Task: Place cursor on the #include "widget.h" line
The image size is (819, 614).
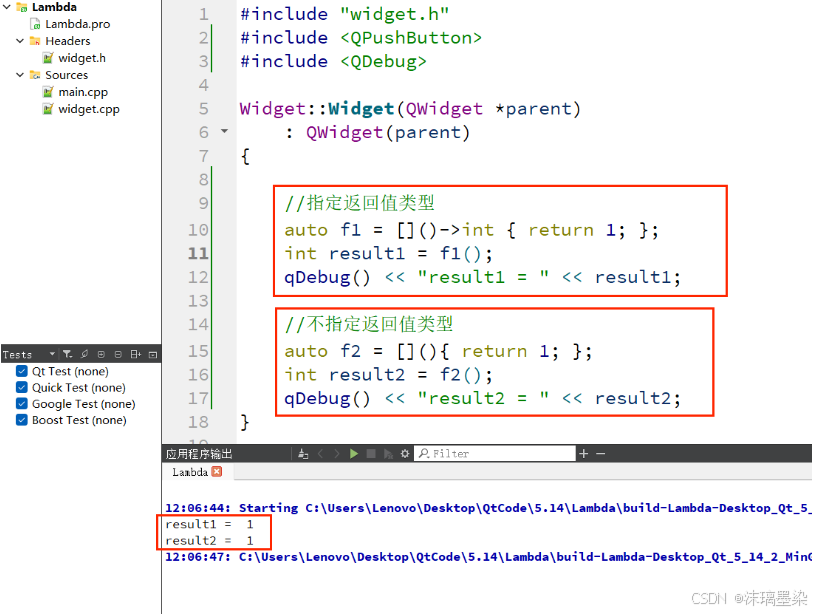Action: click(x=345, y=14)
